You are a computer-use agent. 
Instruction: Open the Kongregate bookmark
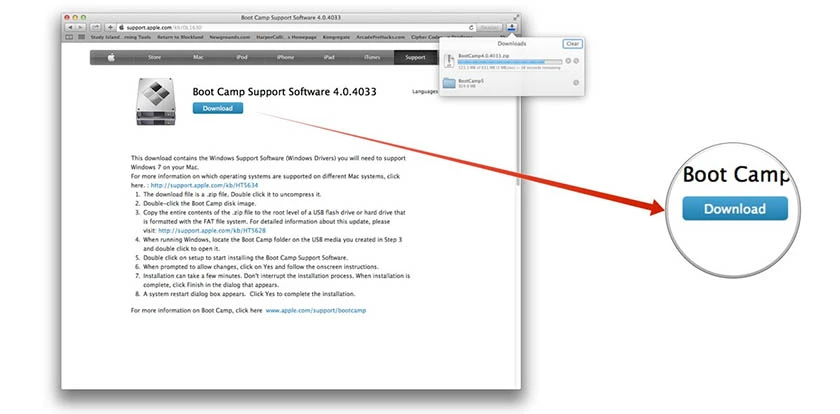[335, 37]
